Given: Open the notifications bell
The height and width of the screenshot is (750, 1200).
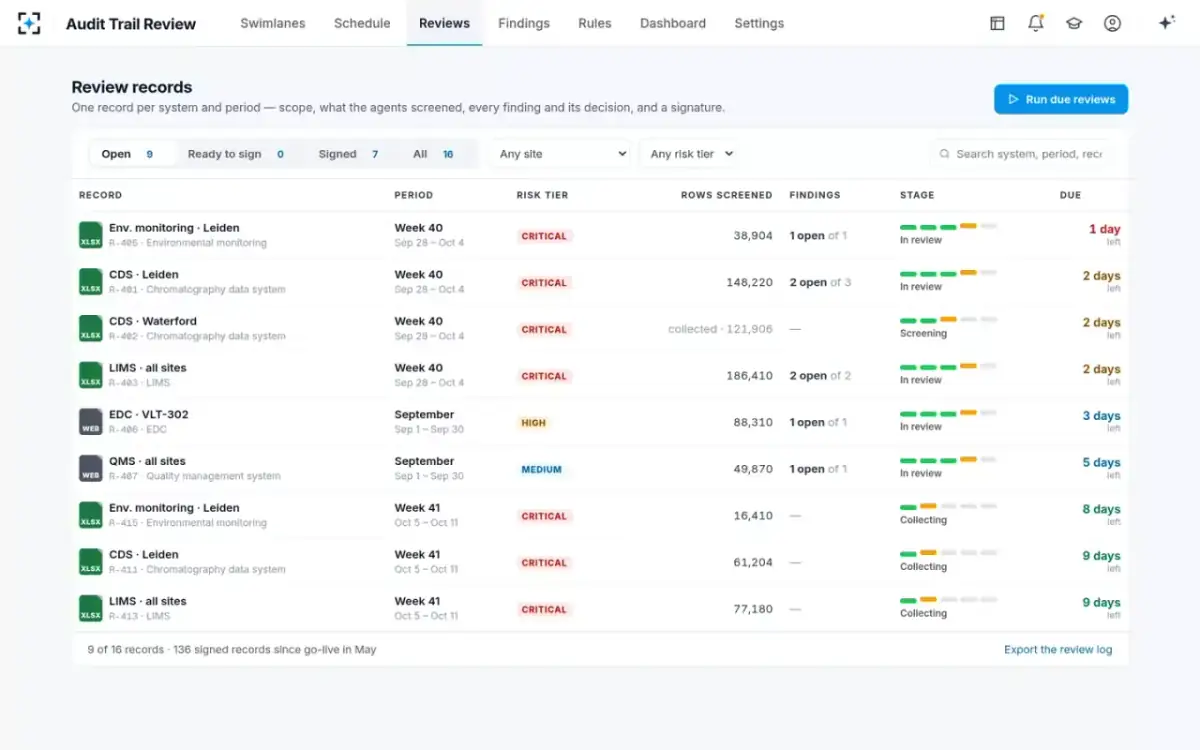Looking at the screenshot, I should click(1036, 23).
